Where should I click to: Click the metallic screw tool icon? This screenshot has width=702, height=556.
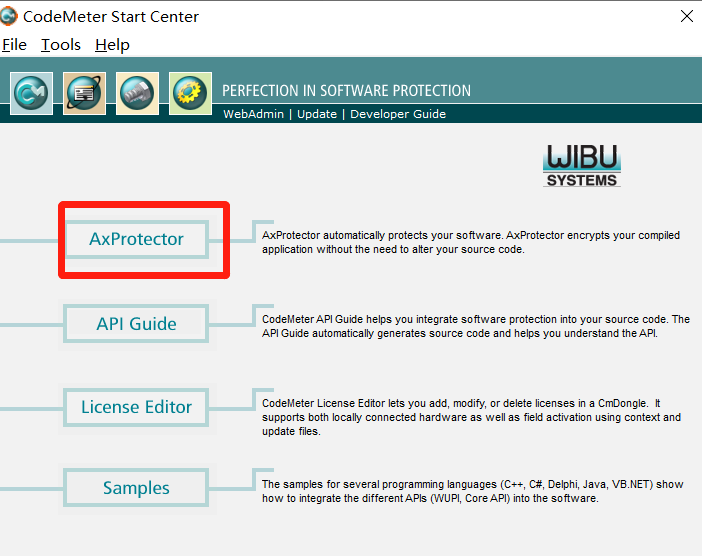137,93
